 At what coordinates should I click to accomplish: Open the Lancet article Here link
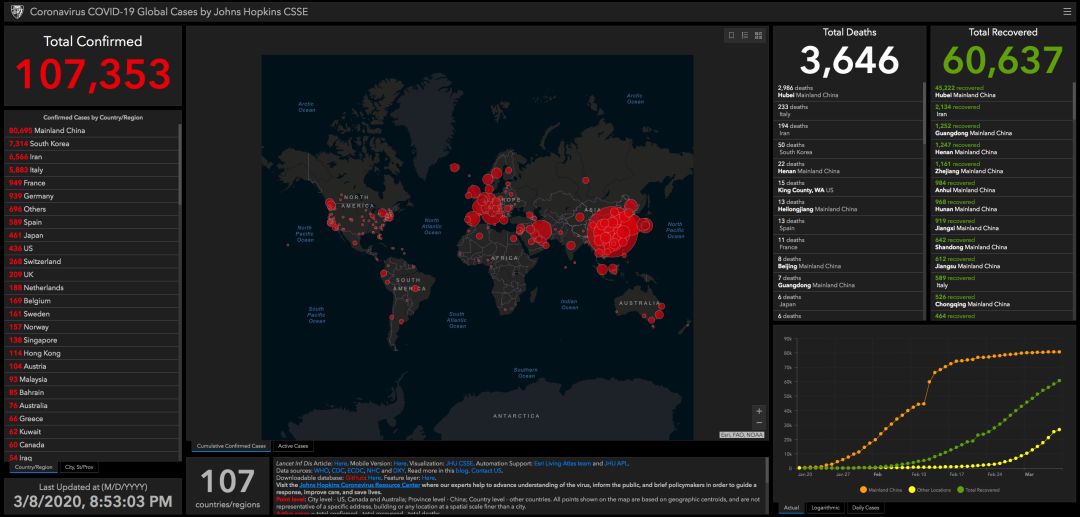(x=341, y=464)
